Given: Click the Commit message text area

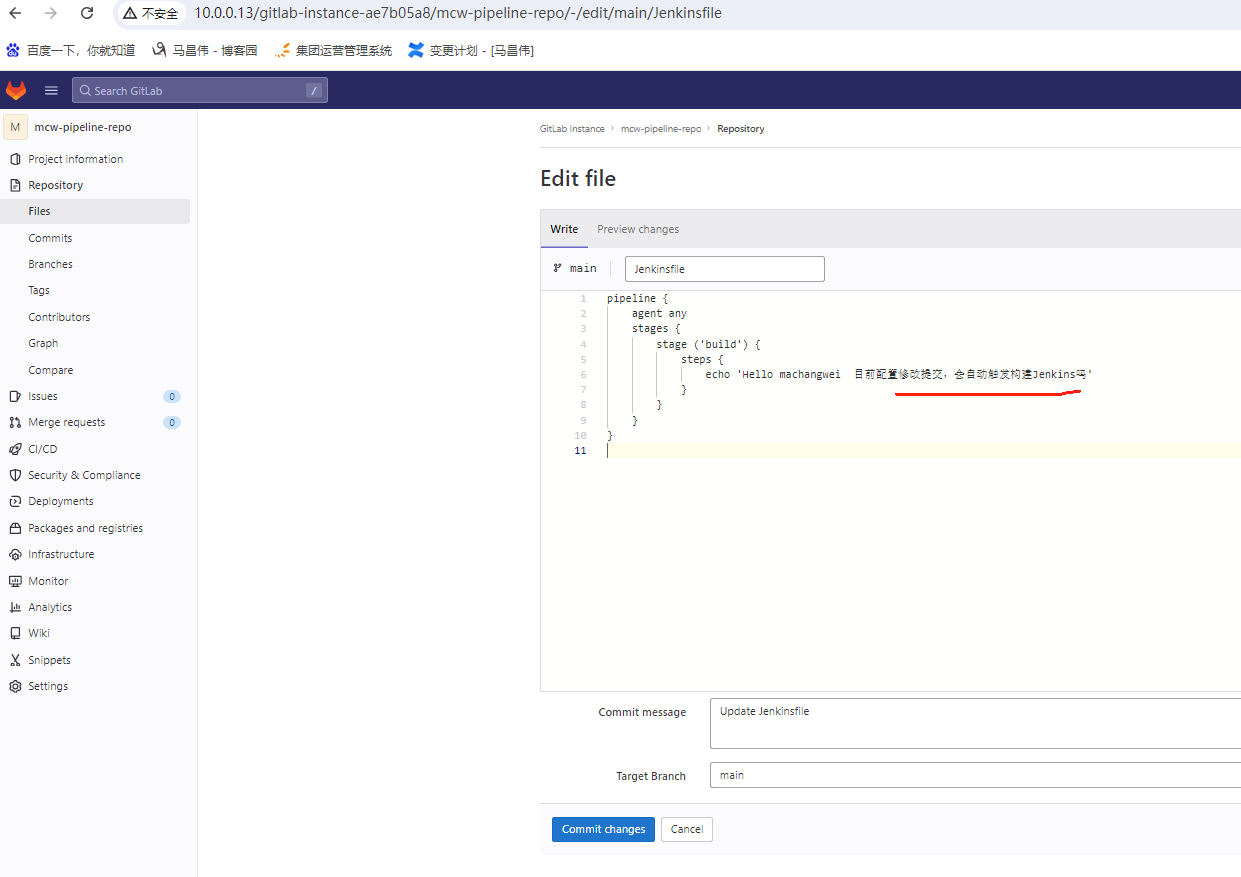Looking at the screenshot, I should pos(975,723).
